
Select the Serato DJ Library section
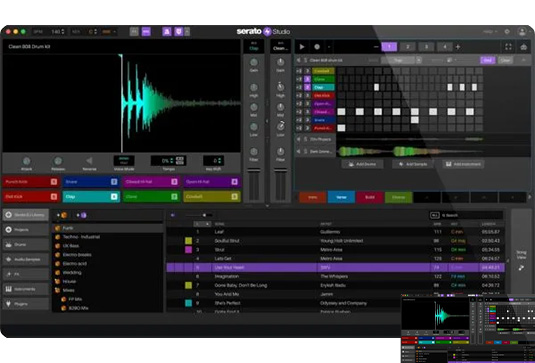click(26, 215)
